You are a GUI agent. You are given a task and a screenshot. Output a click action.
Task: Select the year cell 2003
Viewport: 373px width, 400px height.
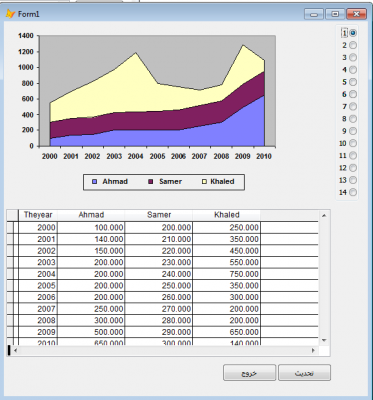coord(38,262)
